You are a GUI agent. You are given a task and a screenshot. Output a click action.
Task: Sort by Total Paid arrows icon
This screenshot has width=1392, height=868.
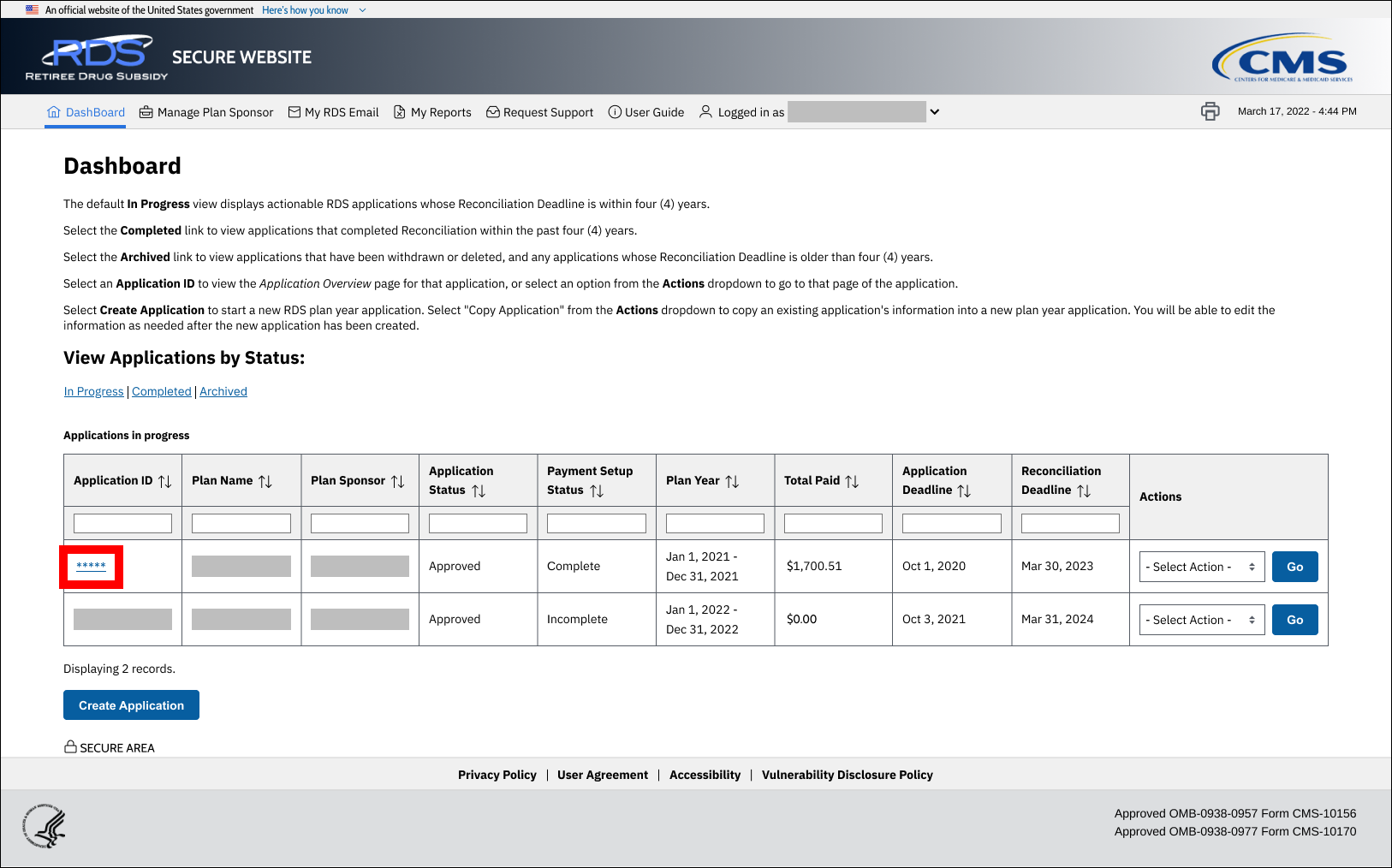pyautogui.click(x=852, y=481)
